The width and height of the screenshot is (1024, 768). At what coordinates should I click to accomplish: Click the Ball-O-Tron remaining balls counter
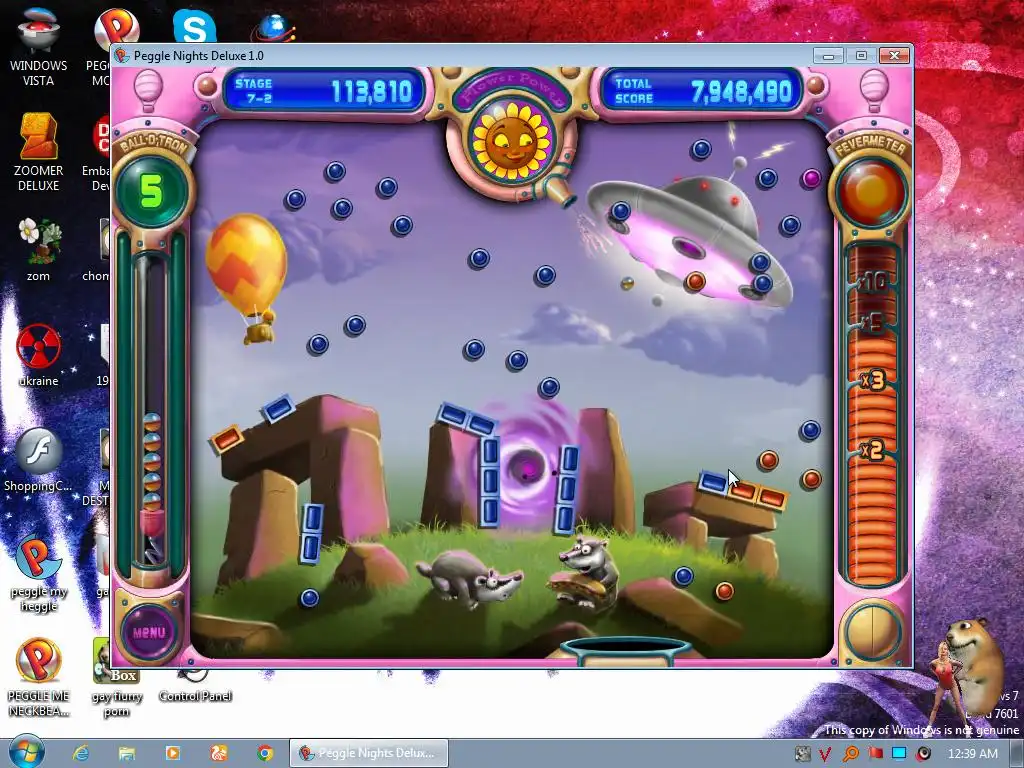point(151,191)
